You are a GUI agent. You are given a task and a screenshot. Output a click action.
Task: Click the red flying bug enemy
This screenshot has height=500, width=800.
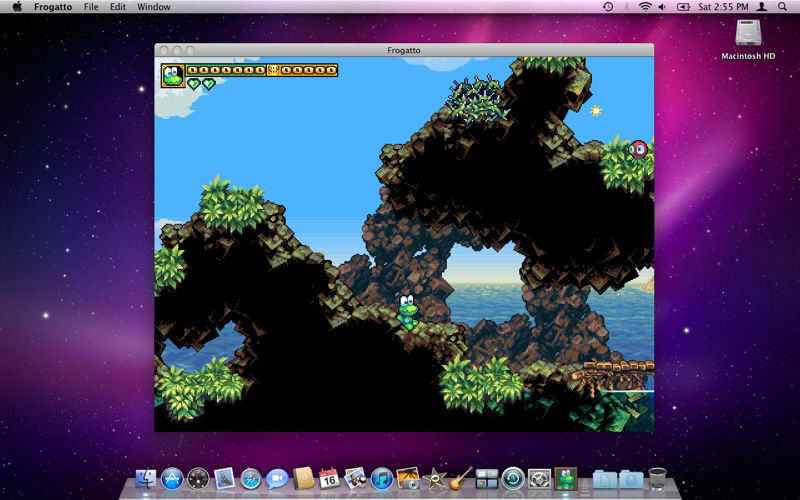pos(637,149)
